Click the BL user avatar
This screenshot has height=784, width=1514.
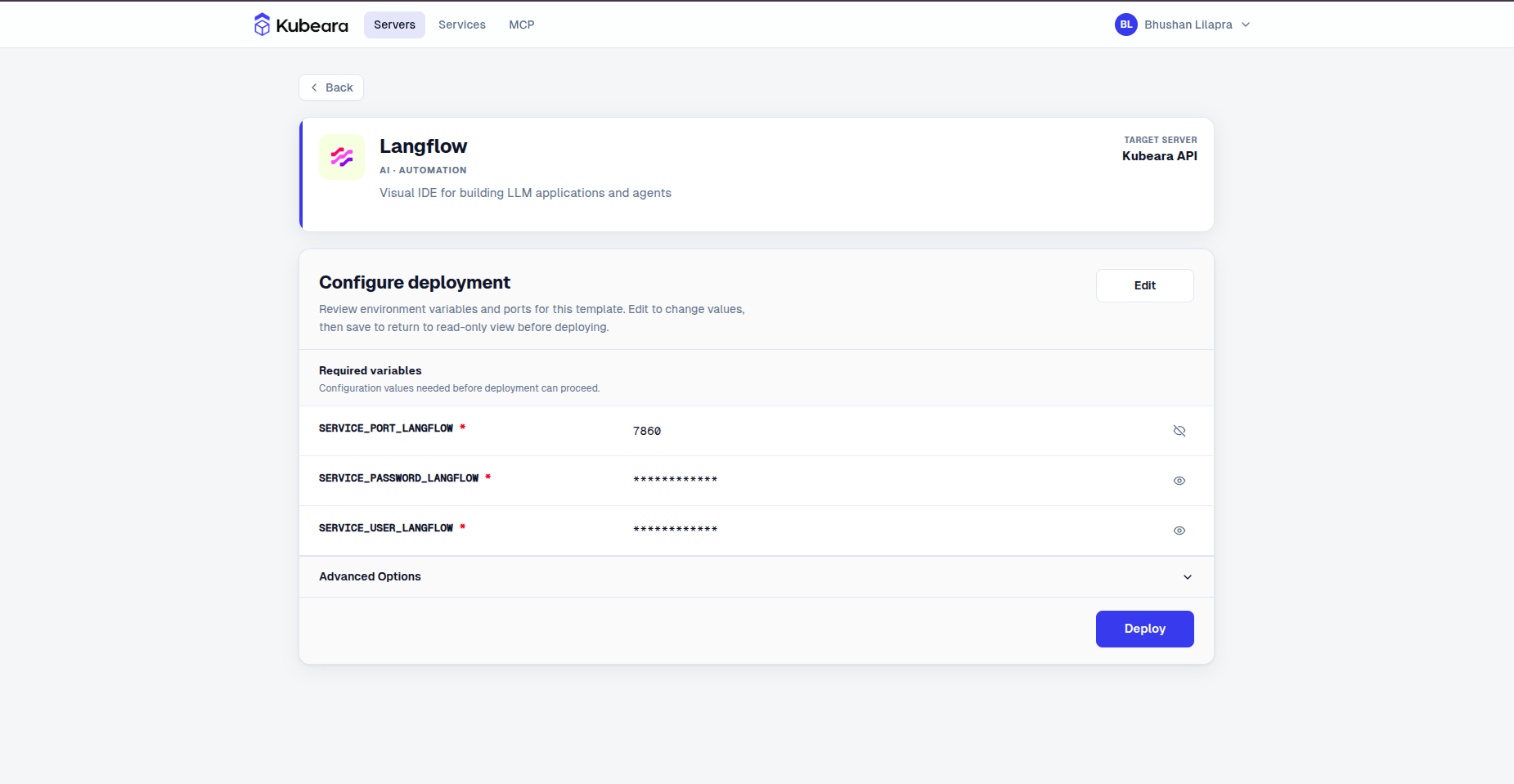[x=1126, y=25]
